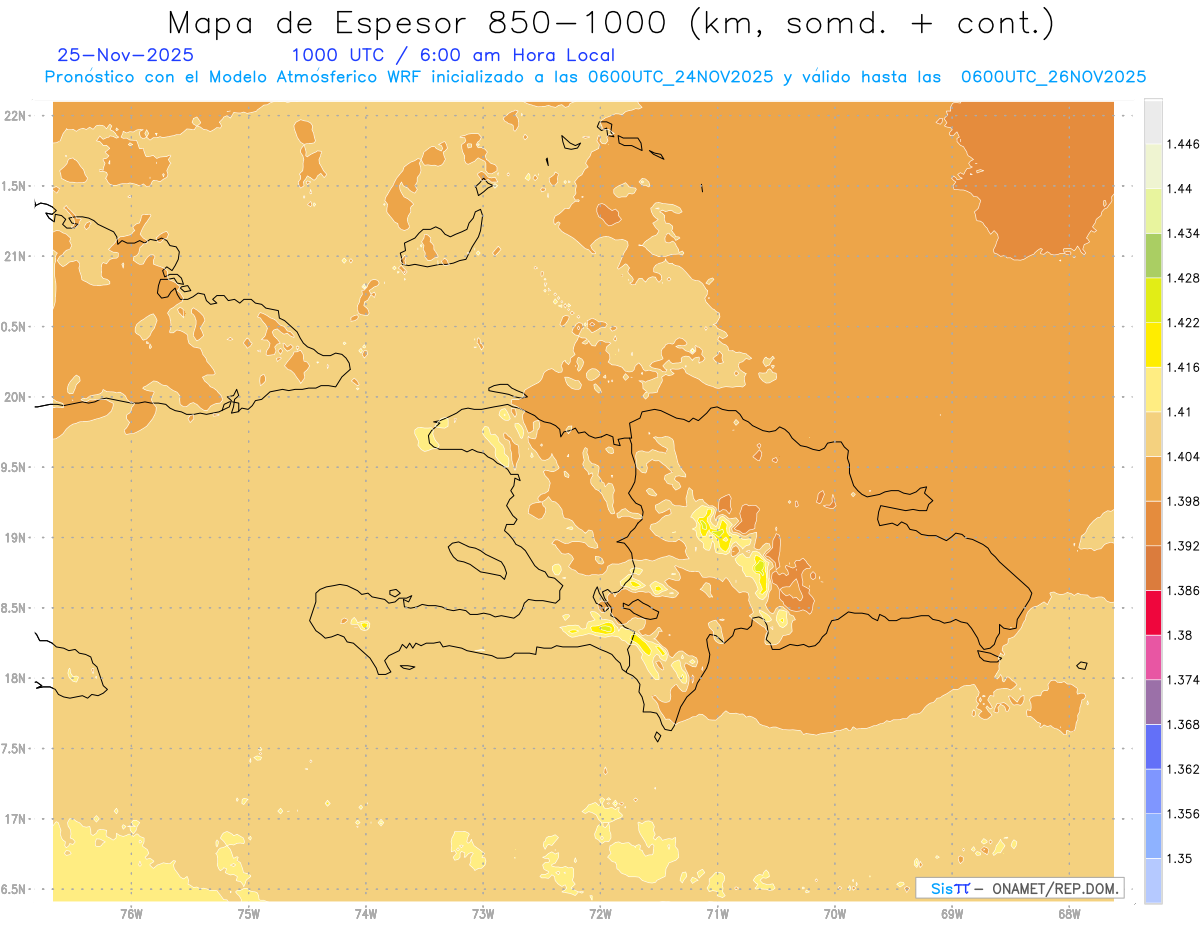Screen dimensions: 1200x927
Task: Click the '73W' longitude label
Action: tap(483, 913)
